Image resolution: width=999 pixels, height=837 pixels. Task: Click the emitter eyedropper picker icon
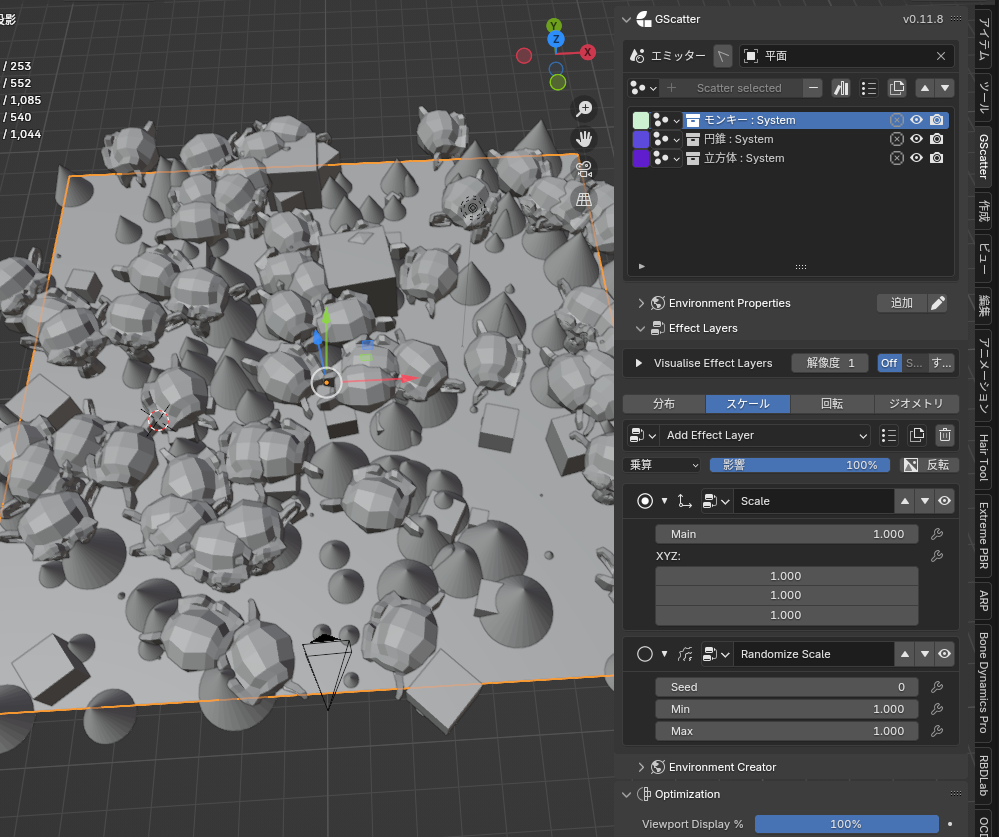click(x=722, y=56)
